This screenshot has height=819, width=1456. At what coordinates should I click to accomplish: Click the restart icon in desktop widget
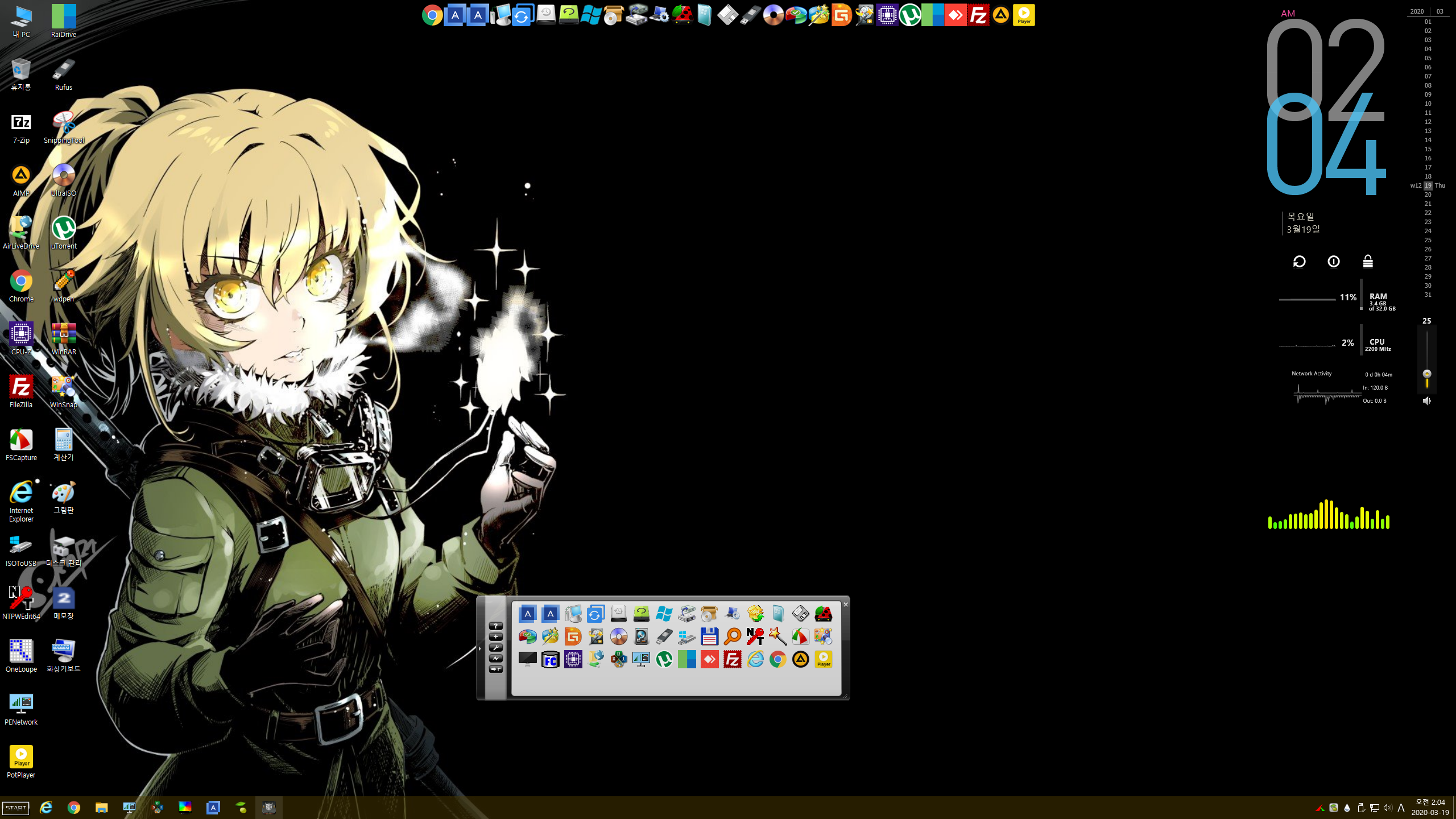click(1300, 262)
